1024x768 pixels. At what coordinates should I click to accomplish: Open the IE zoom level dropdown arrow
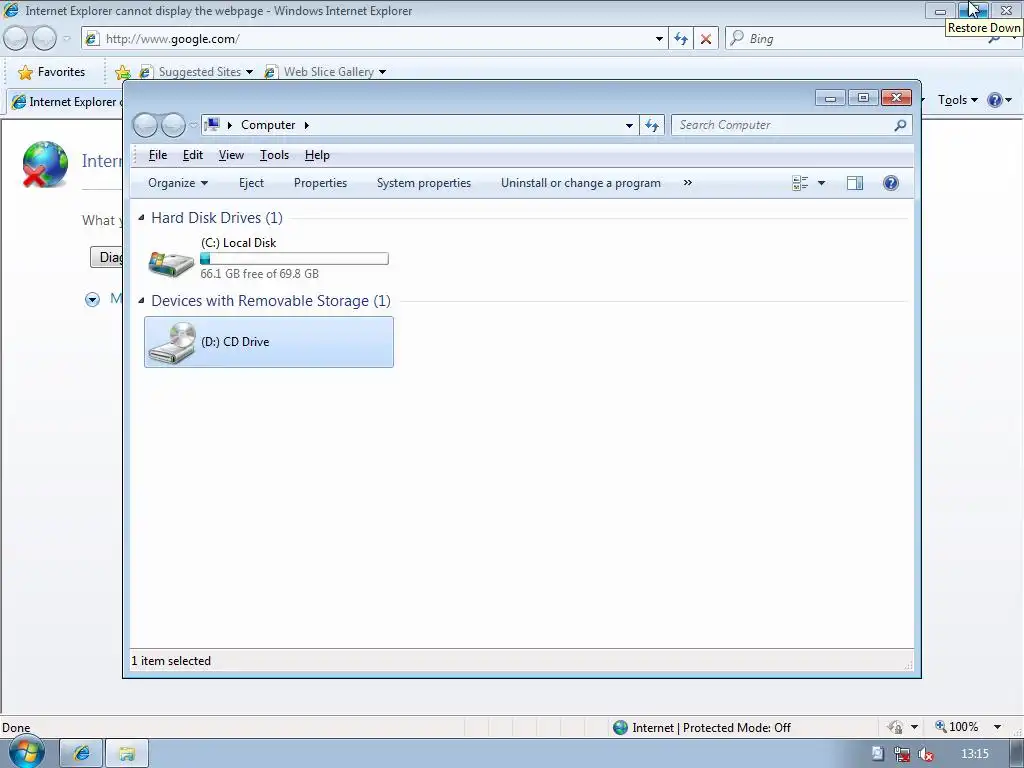click(997, 727)
